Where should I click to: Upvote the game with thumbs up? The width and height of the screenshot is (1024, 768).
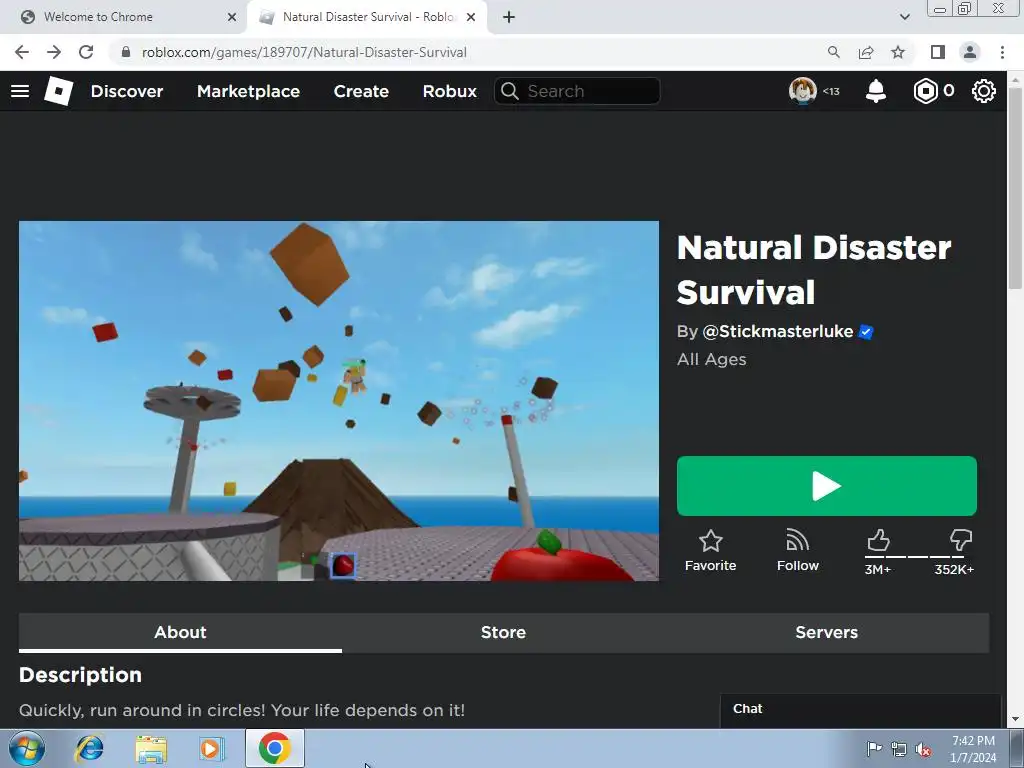pos(878,540)
